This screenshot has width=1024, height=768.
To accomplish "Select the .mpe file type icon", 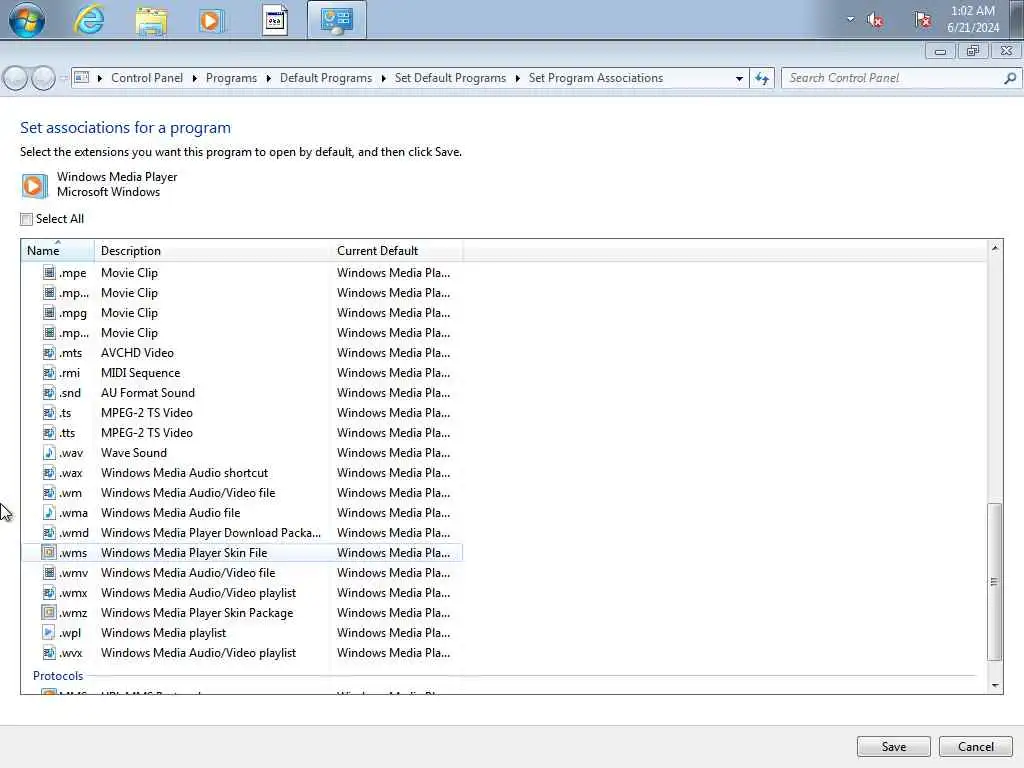I will [x=49, y=272].
